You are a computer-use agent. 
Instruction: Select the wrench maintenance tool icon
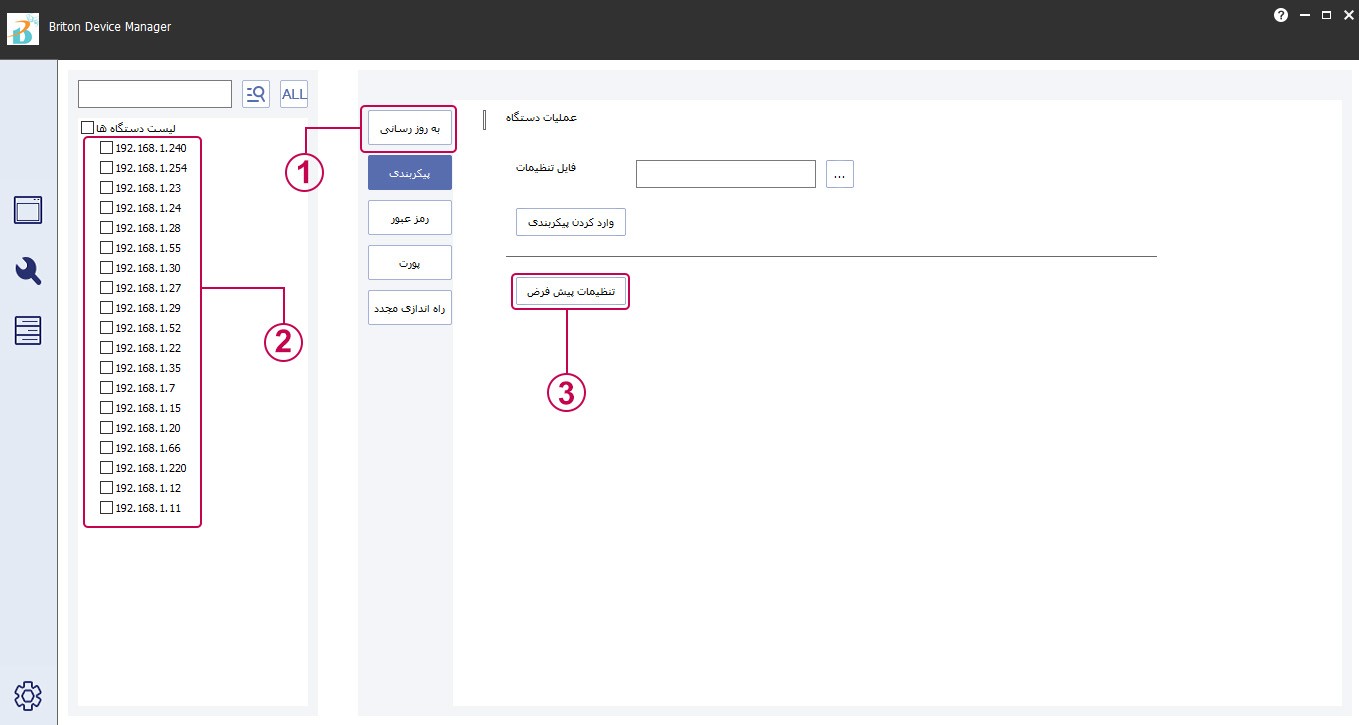28,271
